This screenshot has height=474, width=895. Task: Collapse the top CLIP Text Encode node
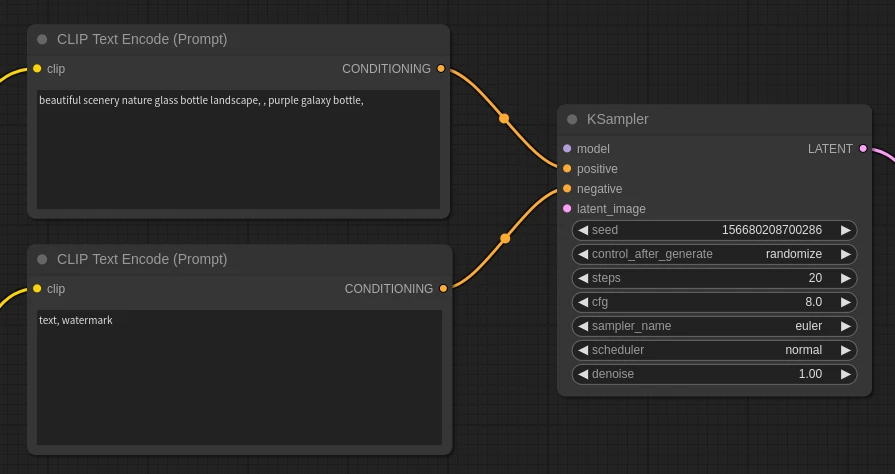[x=42, y=39]
